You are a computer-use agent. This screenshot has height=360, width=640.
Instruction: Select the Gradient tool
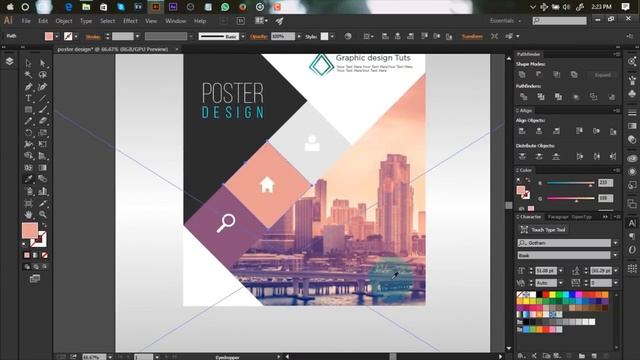(x=42, y=168)
